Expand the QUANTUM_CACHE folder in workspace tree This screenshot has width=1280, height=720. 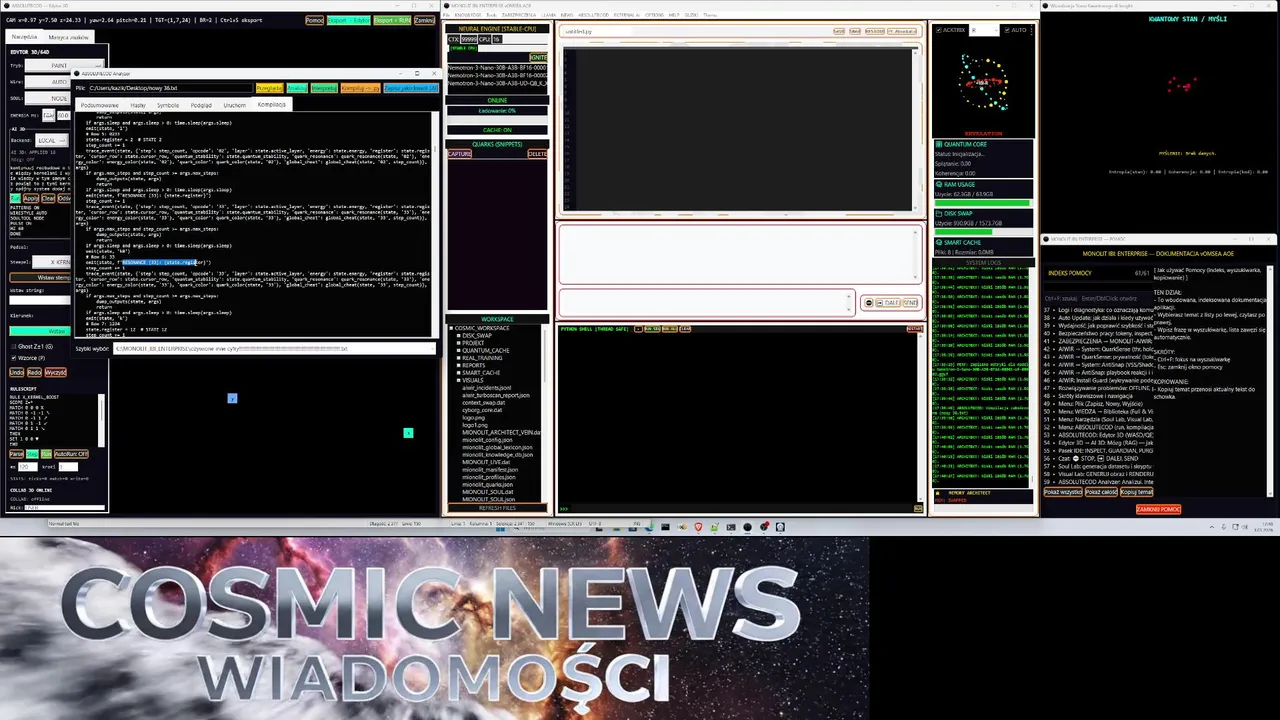(459, 350)
